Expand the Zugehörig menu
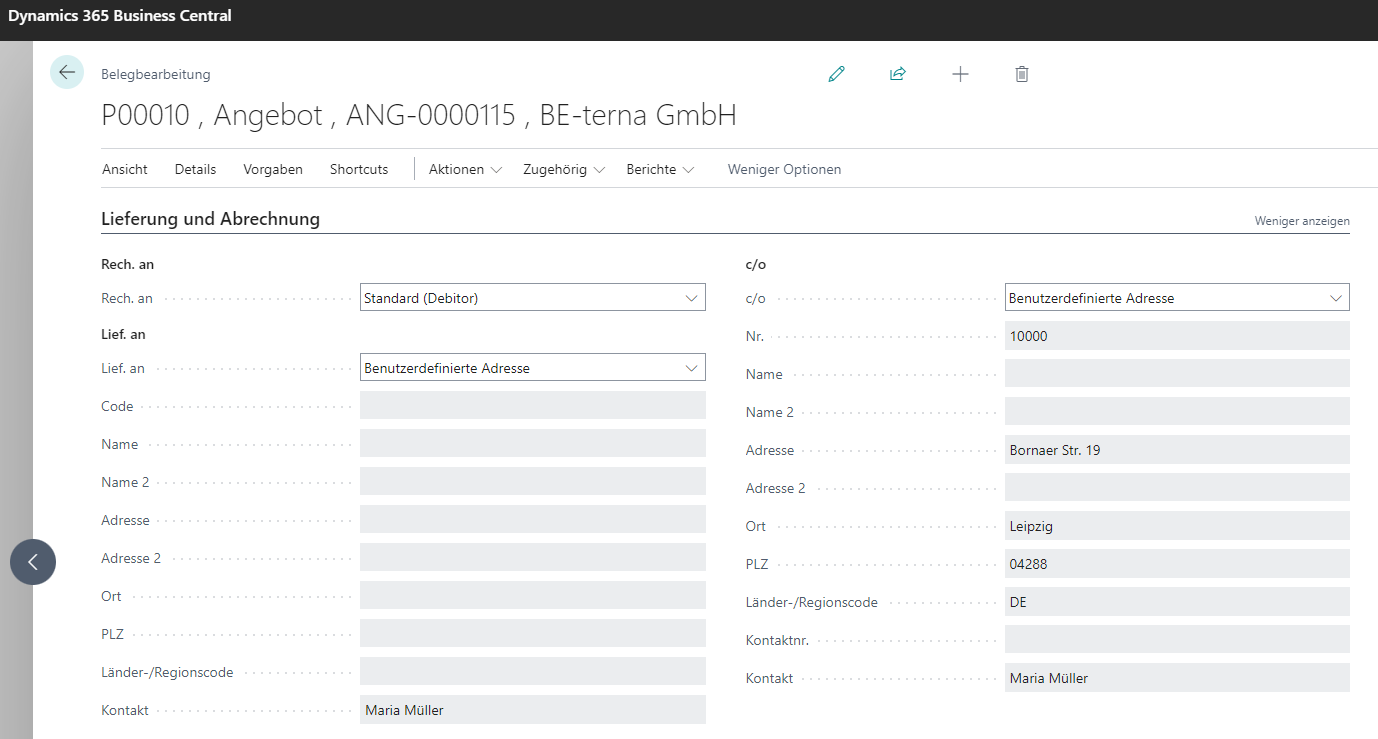The height and width of the screenshot is (739, 1378). [x=563, y=170]
